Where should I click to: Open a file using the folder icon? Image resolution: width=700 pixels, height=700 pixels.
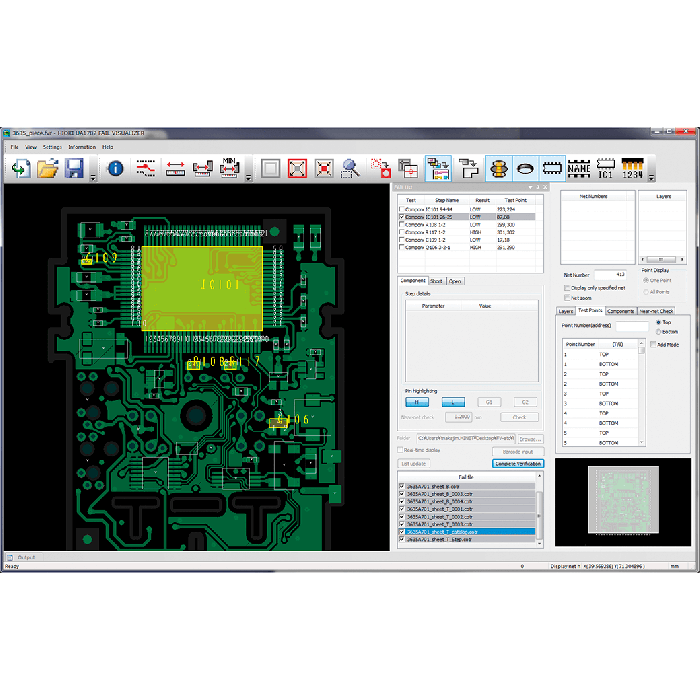tap(47, 168)
